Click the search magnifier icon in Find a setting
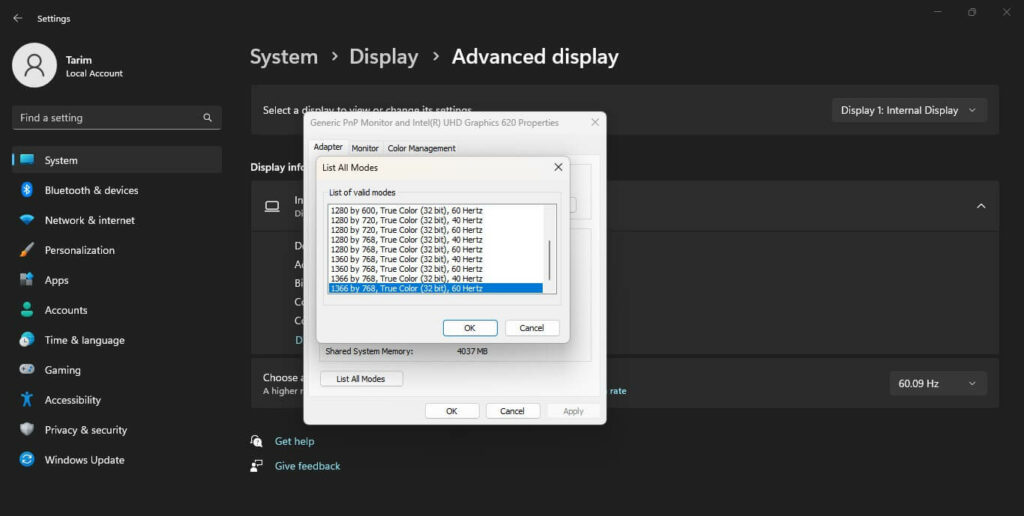Image resolution: width=1024 pixels, height=516 pixels. click(x=208, y=118)
